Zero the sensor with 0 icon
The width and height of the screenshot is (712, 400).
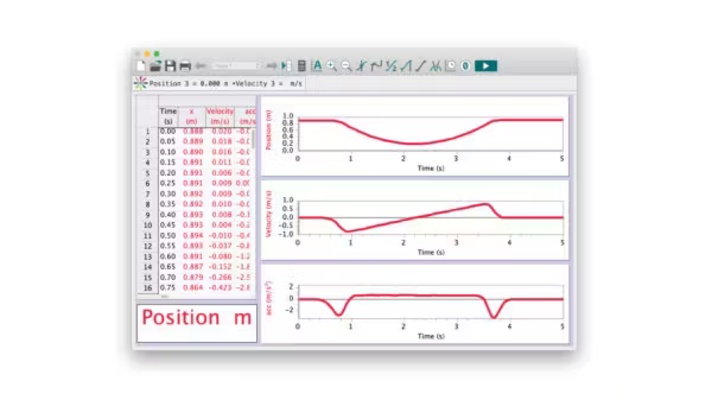click(x=465, y=66)
